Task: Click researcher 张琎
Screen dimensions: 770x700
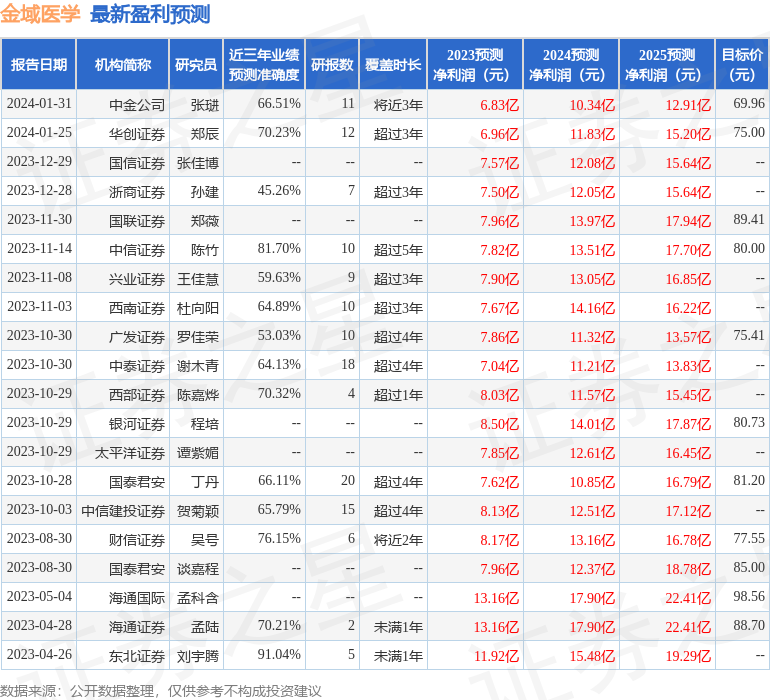Action: pyautogui.click(x=205, y=105)
